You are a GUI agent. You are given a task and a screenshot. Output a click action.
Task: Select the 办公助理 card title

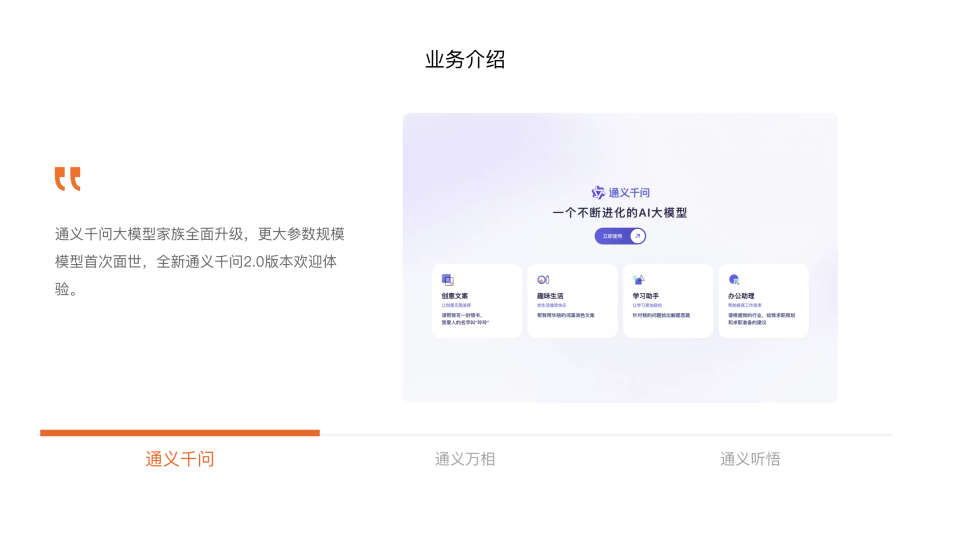coord(741,296)
